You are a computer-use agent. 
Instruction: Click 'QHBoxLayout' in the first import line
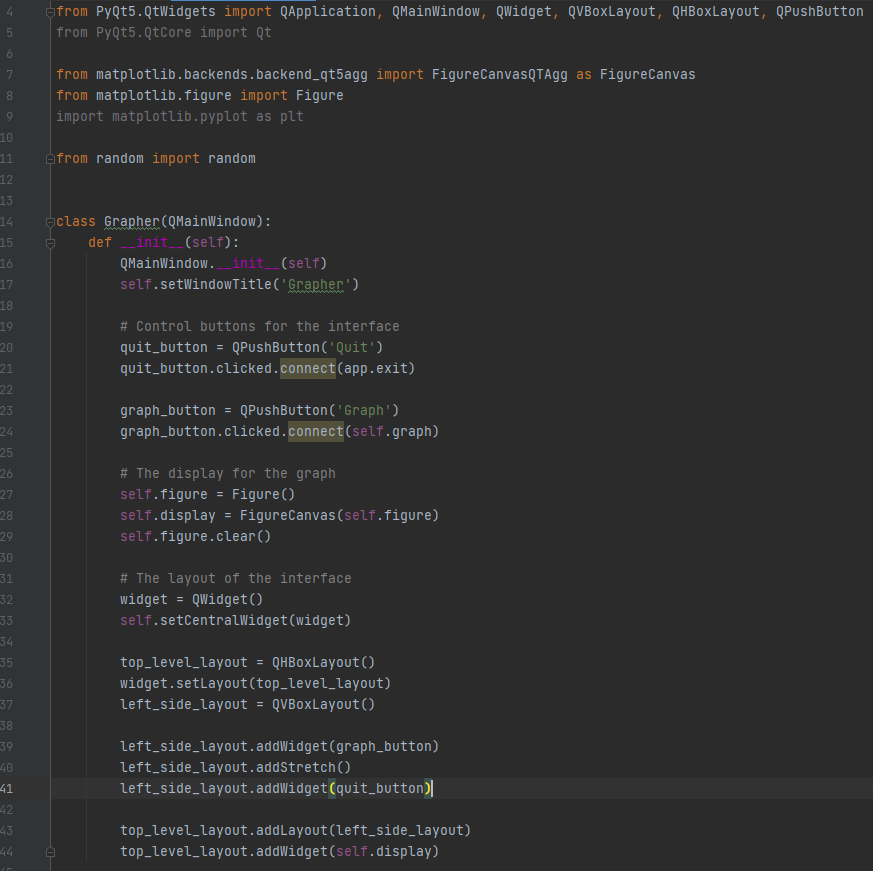point(715,12)
